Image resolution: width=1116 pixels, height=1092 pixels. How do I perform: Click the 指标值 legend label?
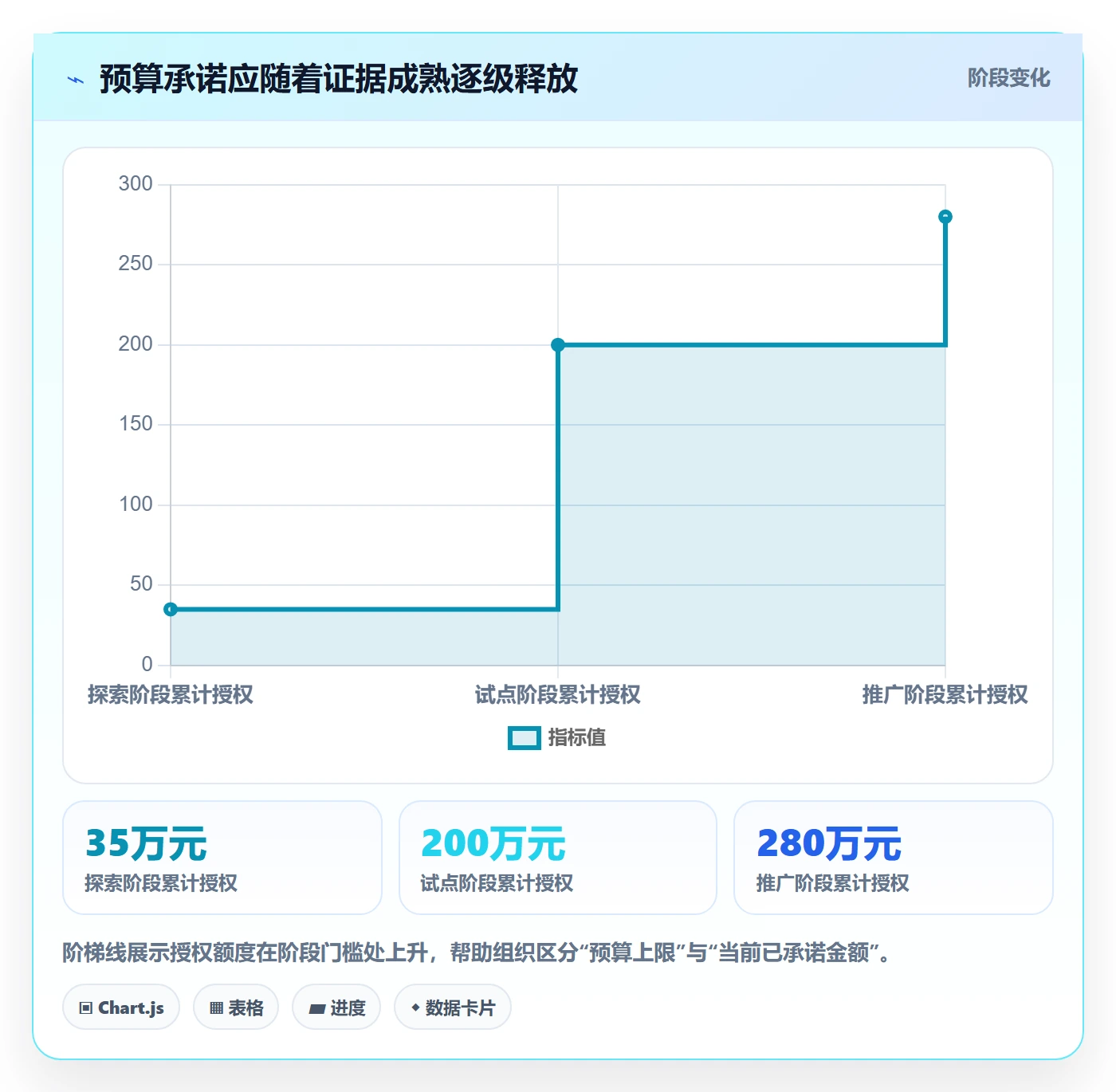(577, 738)
